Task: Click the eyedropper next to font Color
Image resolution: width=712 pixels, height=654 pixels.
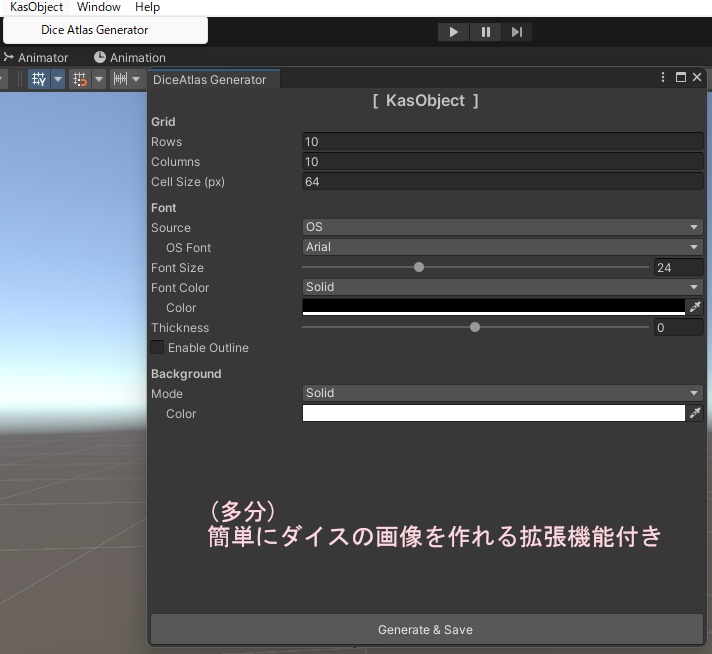Action: tap(695, 307)
